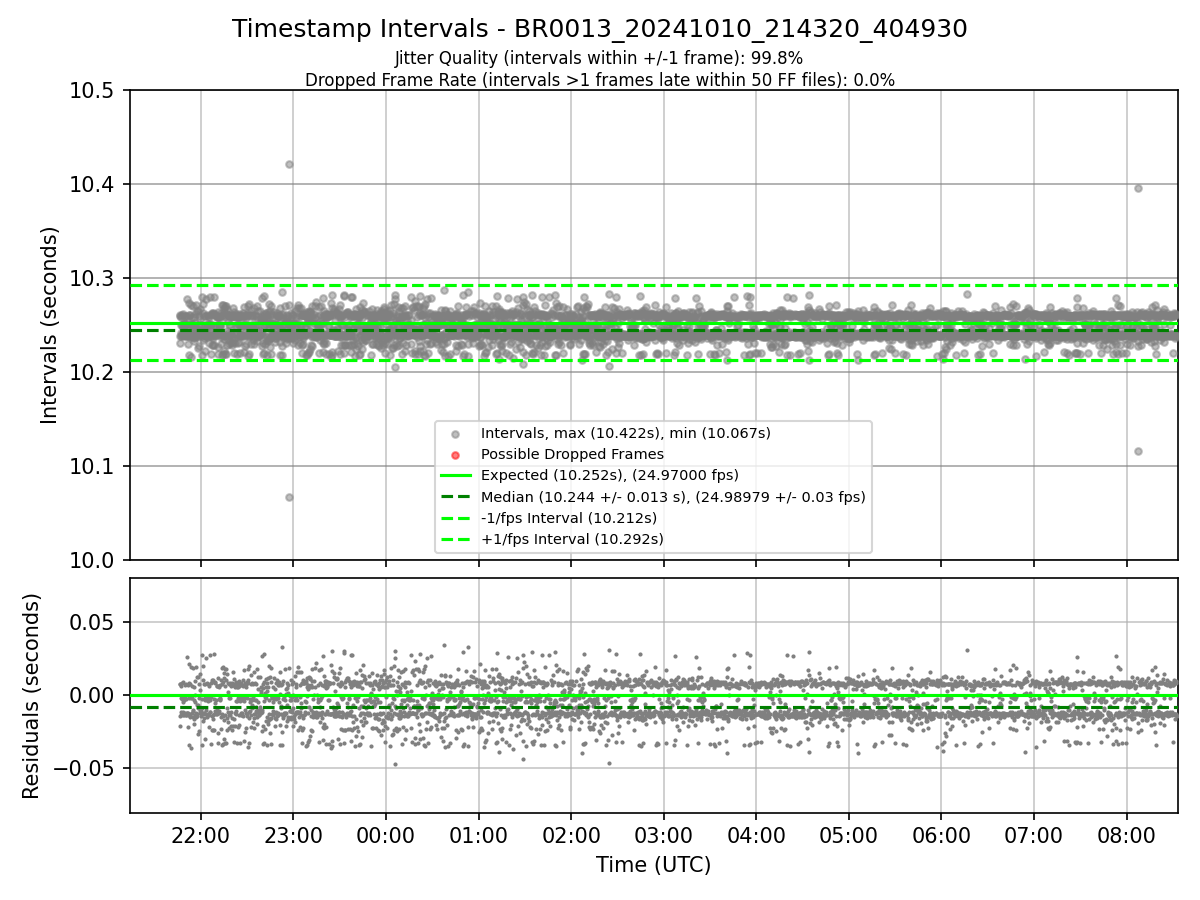Click legend entry 'Intervals, max (10.422s), min (10.067s)'
1200x900 pixels.
pyautogui.click(x=626, y=433)
